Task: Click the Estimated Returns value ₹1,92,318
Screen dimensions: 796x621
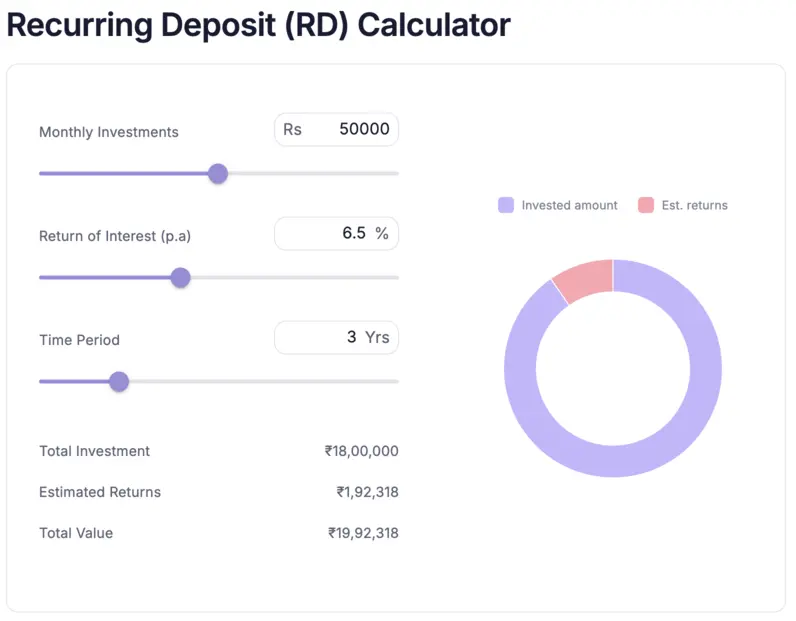Action: 367,492
